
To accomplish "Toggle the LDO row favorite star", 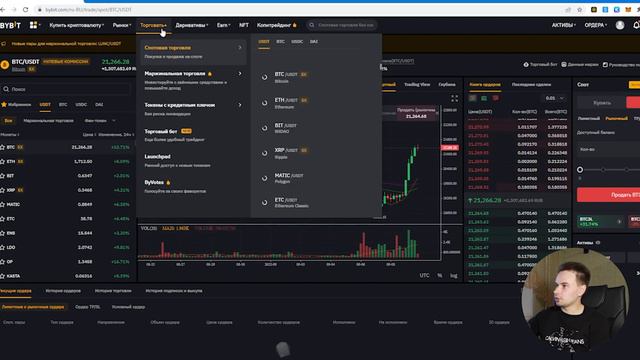I will pyautogui.click(x=2, y=247).
